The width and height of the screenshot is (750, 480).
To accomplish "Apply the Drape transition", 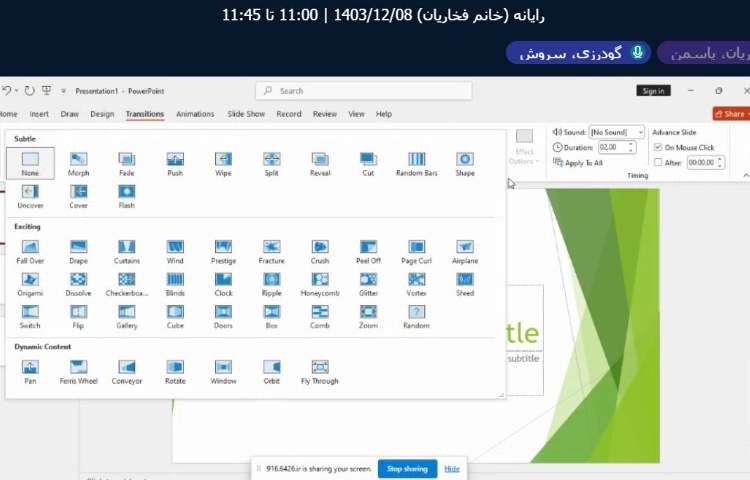I will pyautogui.click(x=78, y=252).
